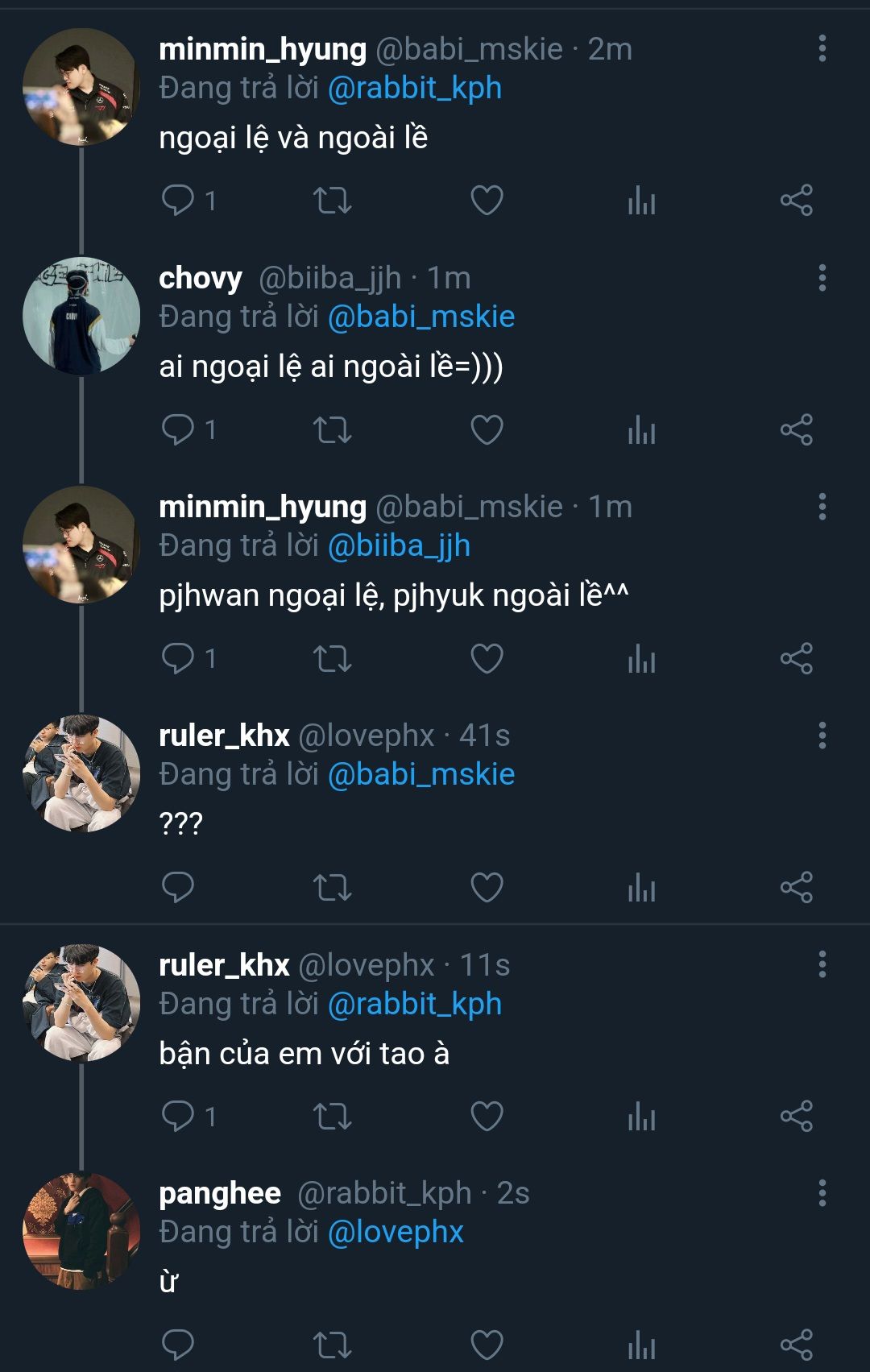The height and width of the screenshot is (1372, 870).
Task: Like the "pjhwan ngoại lệ, pjhyuk ngoài lề" tweet
Action: tap(487, 658)
